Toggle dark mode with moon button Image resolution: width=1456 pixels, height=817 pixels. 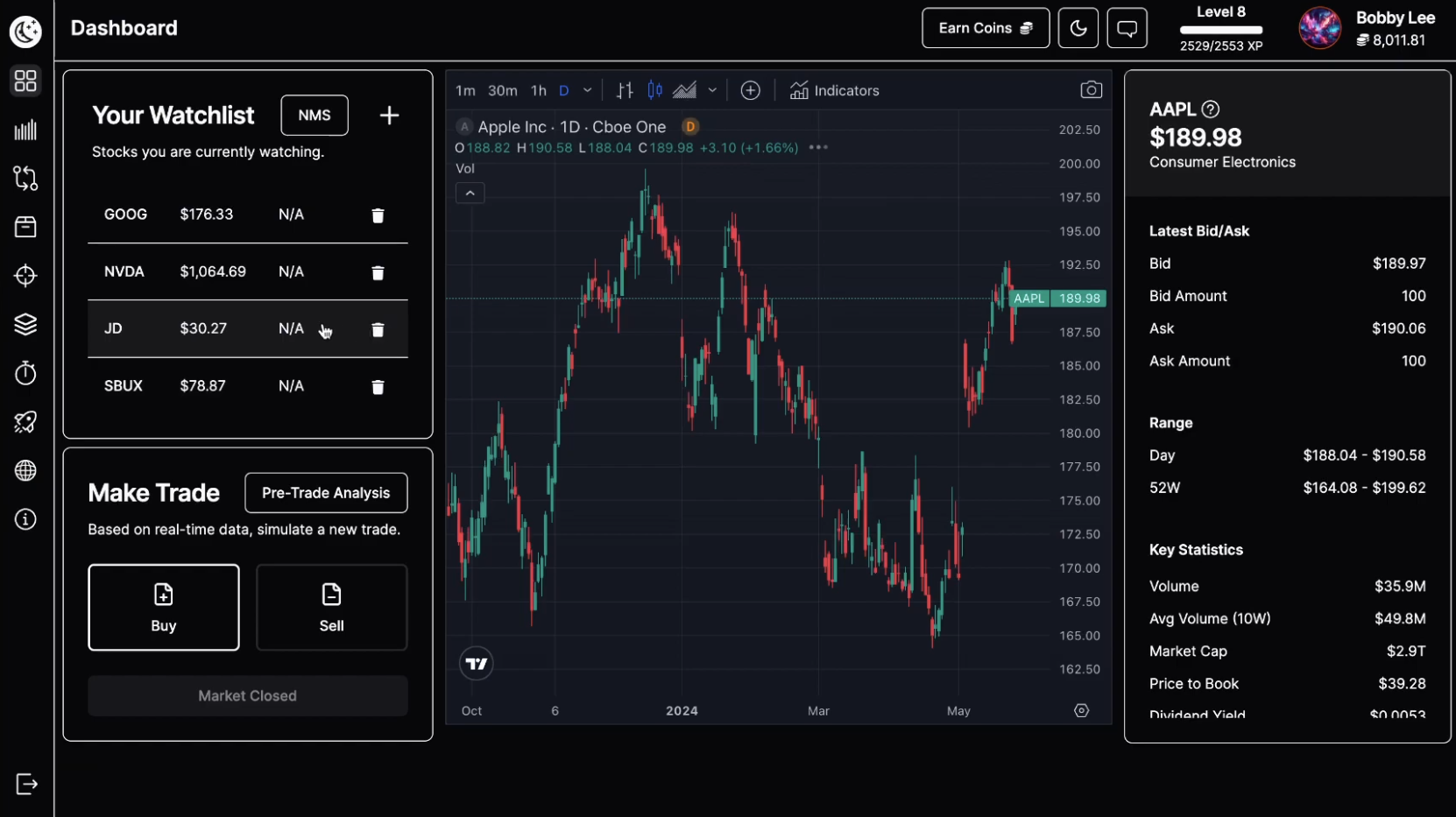(x=1078, y=29)
